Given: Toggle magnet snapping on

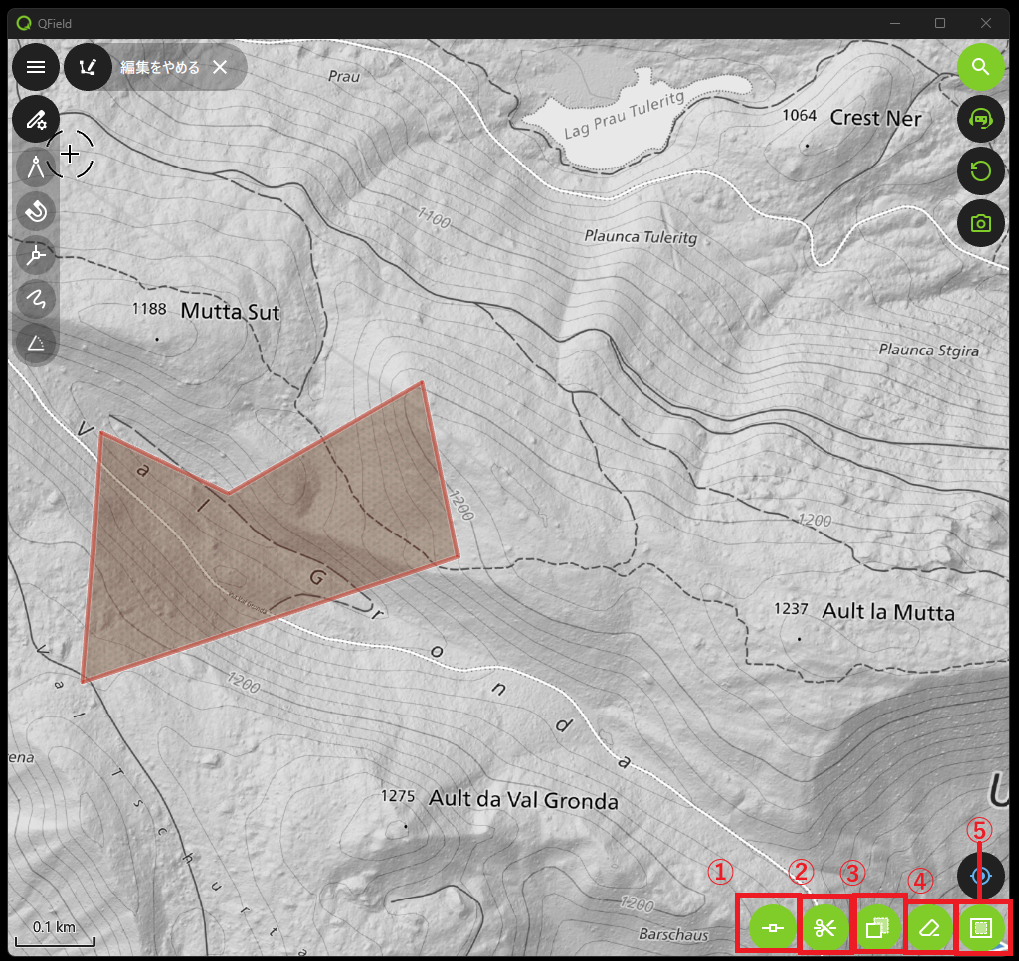Looking at the screenshot, I should tap(36, 211).
